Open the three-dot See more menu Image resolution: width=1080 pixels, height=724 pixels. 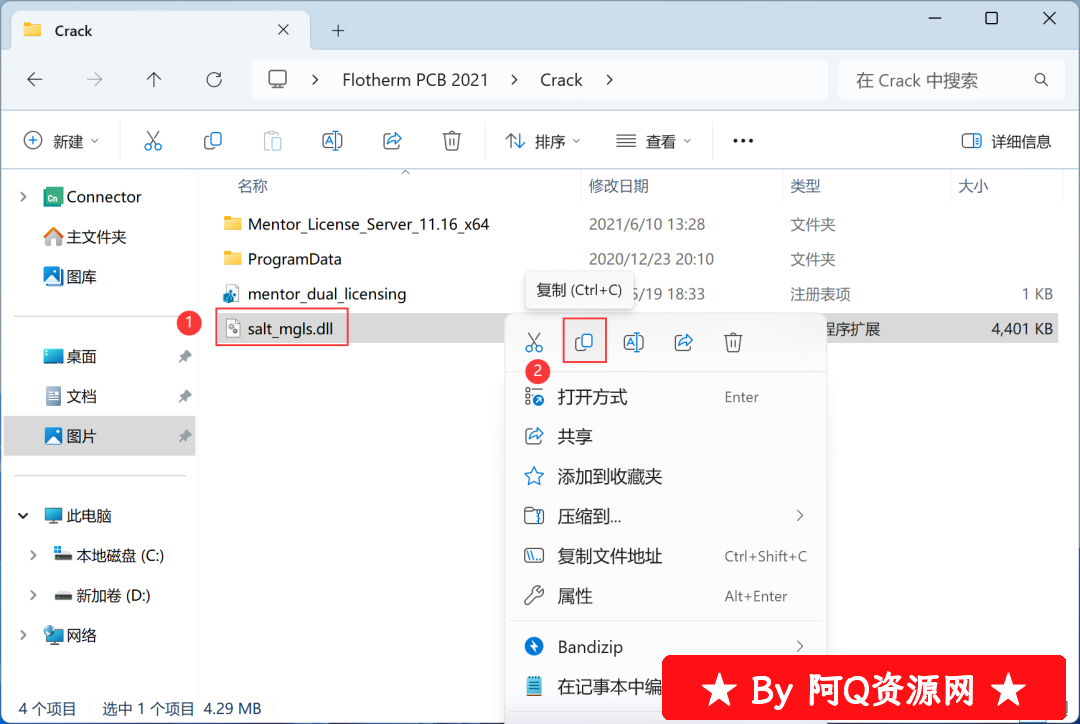pos(743,141)
